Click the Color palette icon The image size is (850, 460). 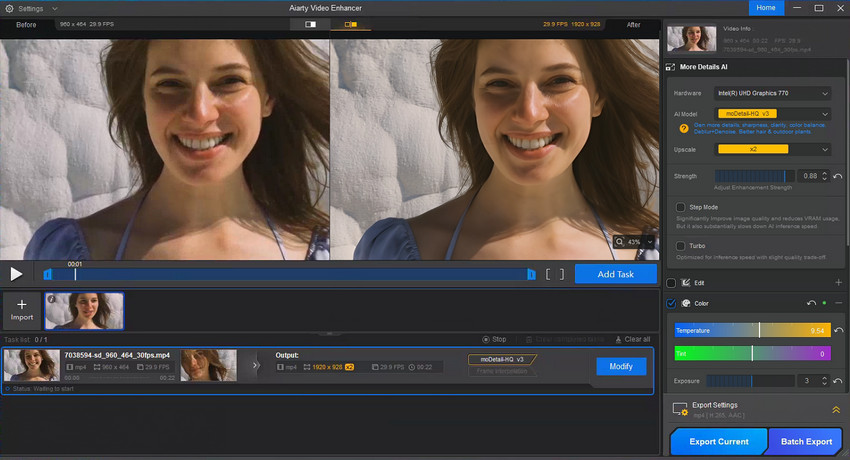tap(686, 303)
